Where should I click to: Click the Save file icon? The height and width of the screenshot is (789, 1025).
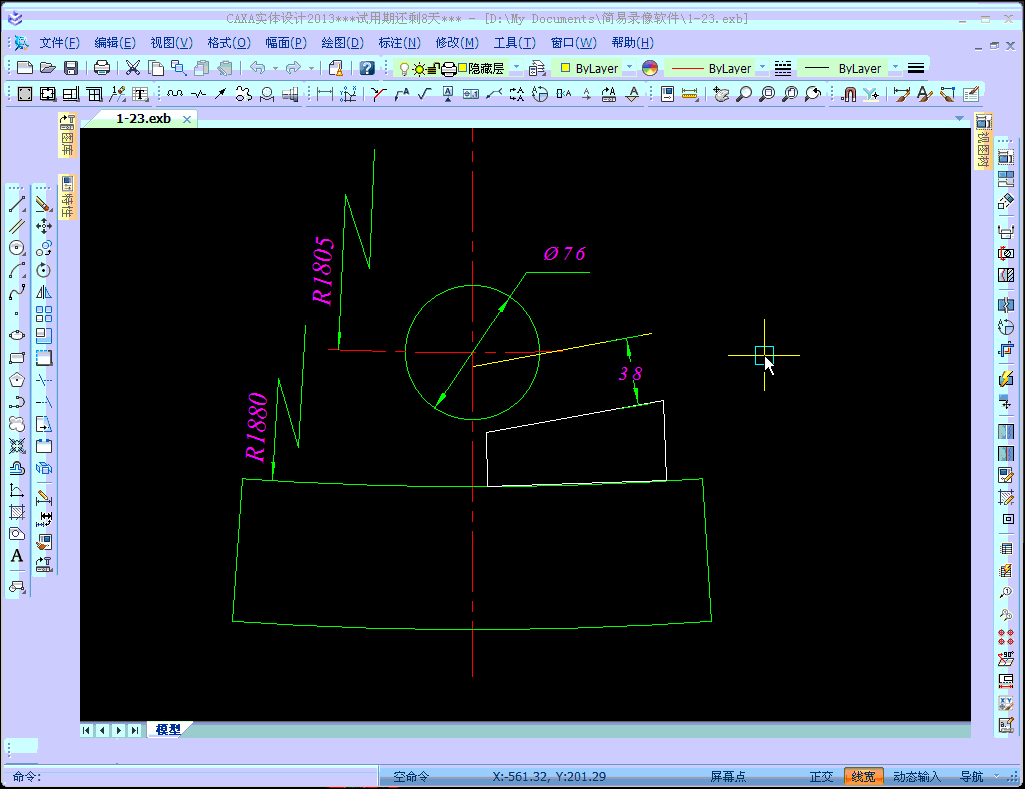71,68
